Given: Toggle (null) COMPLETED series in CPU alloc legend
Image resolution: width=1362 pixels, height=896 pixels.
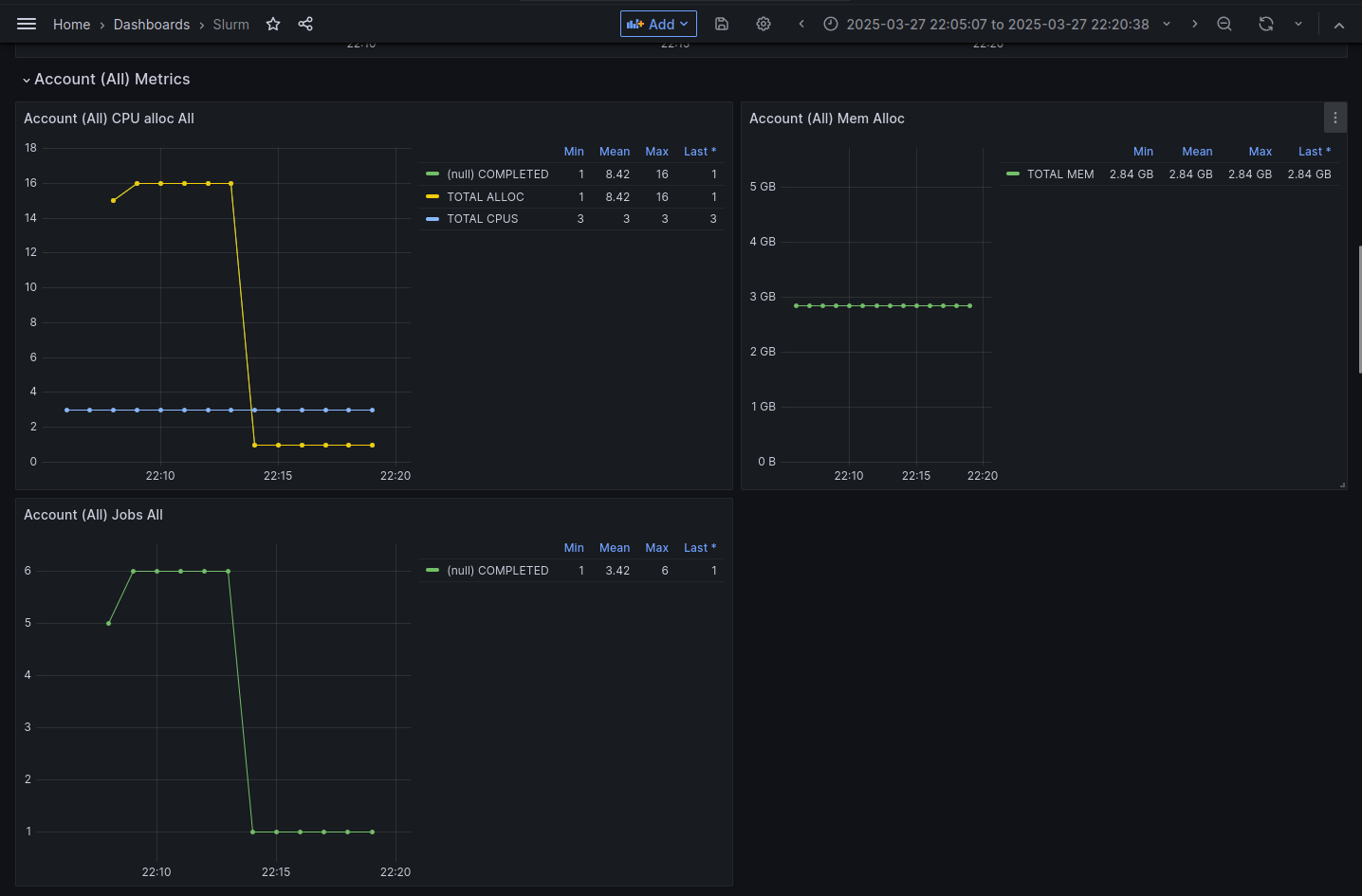Looking at the screenshot, I should tap(497, 174).
